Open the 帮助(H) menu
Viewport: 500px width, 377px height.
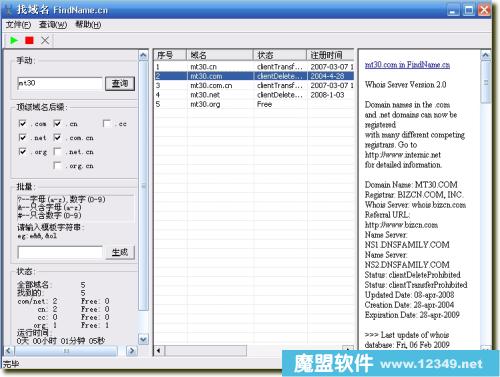tap(88, 25)
